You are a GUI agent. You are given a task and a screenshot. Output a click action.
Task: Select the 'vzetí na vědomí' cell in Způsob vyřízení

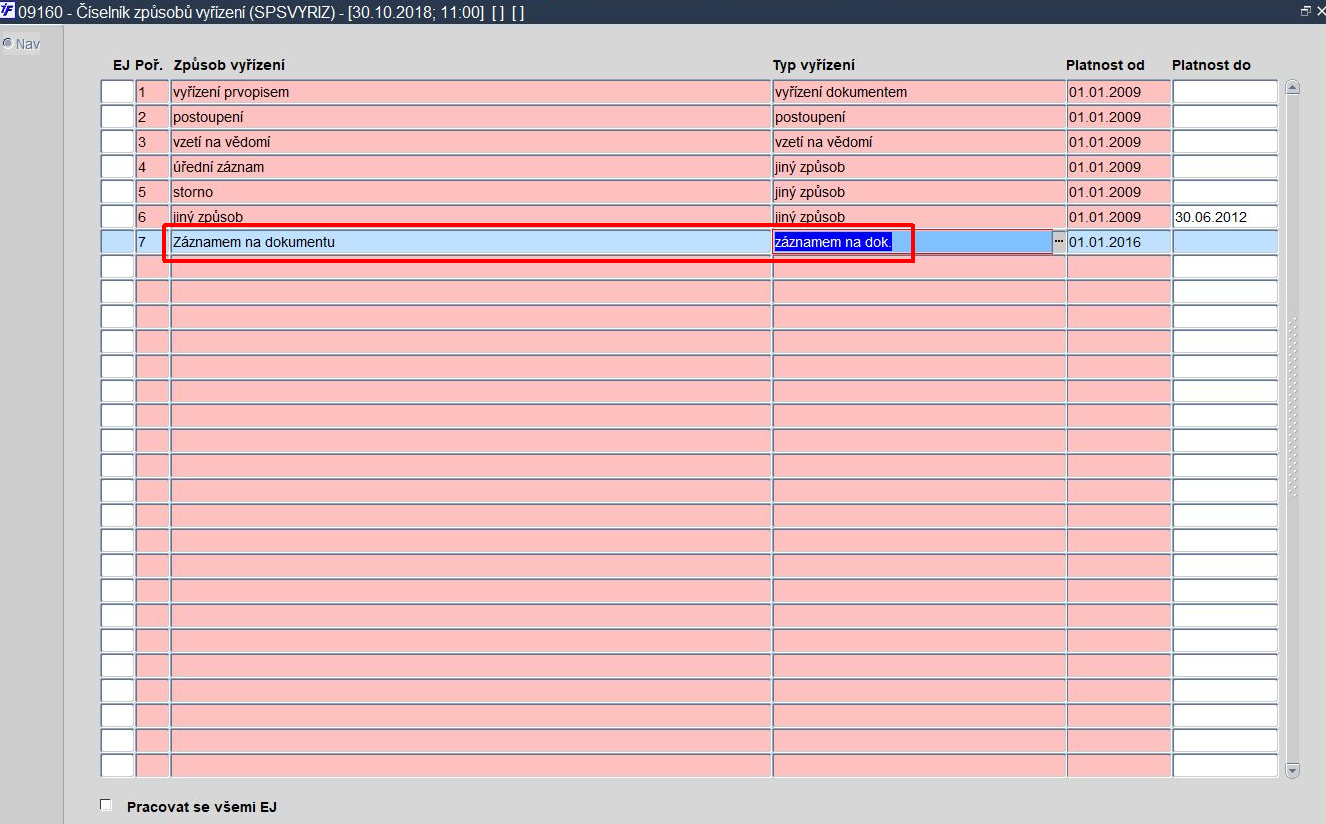coord(471,142)
